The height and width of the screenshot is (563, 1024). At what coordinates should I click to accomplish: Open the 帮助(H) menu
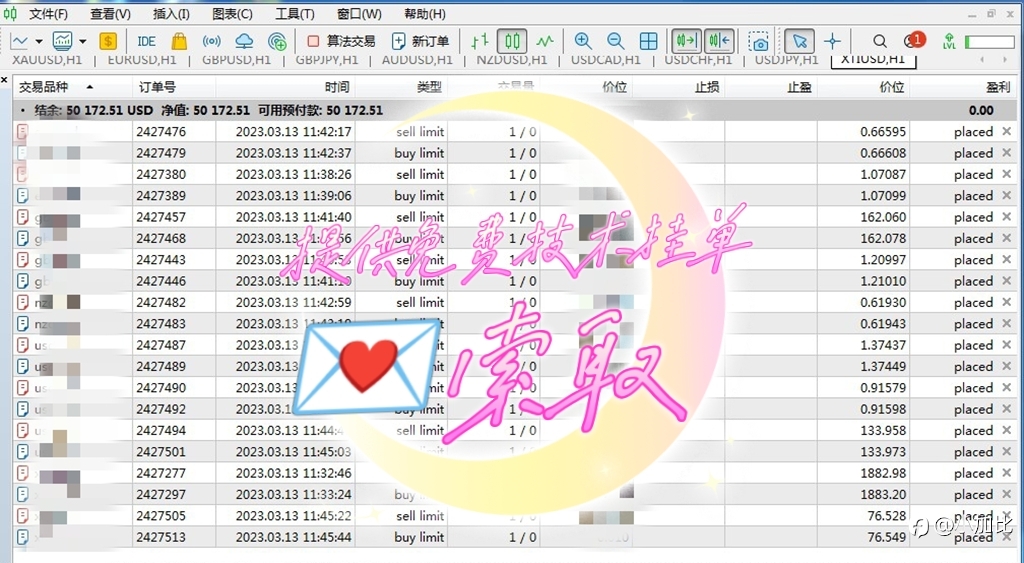click(425, 14)
